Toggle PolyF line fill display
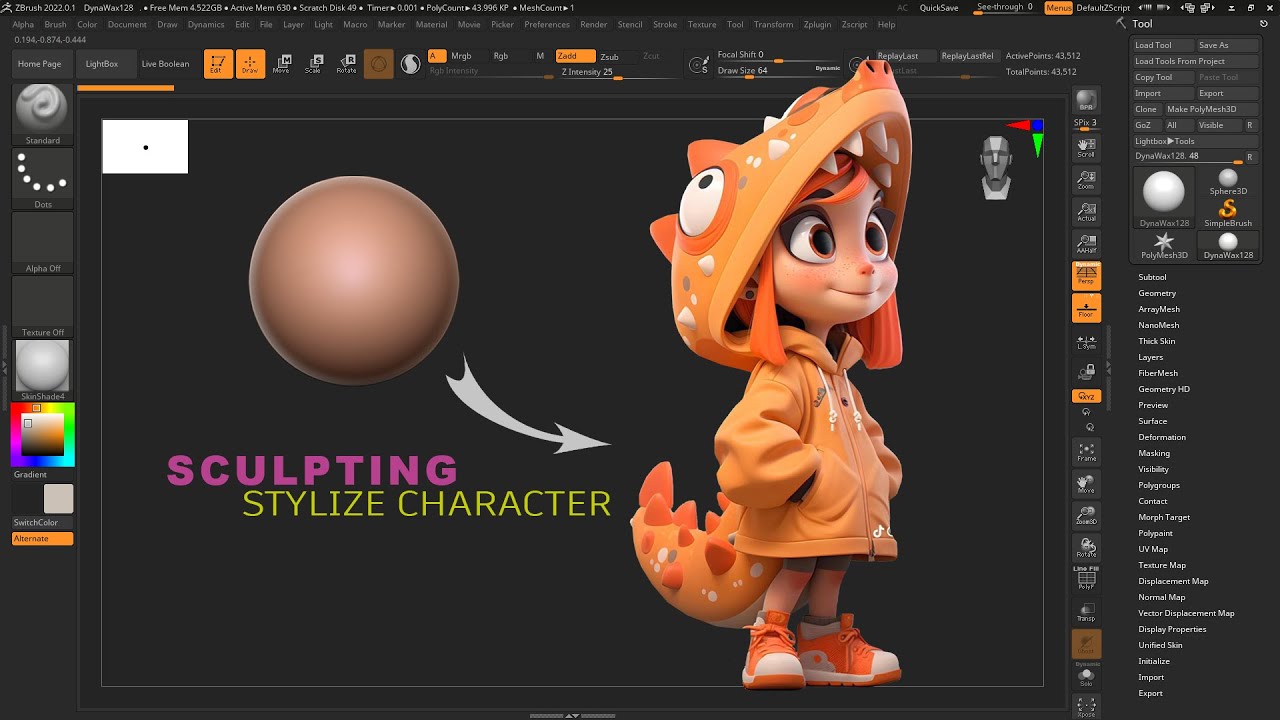 click(x=1086, y=580)
